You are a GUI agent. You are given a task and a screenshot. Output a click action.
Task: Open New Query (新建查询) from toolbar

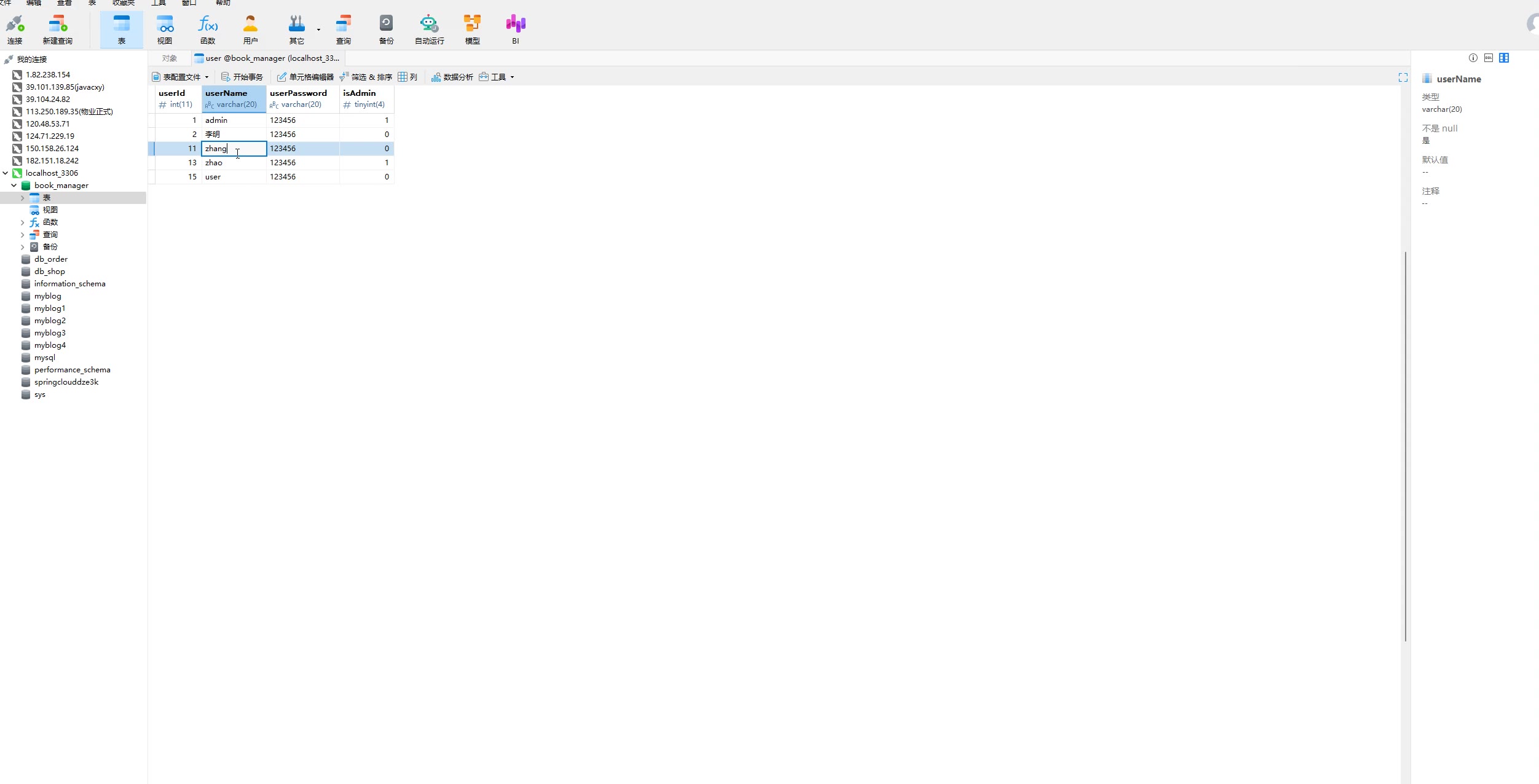pos(57,29)
